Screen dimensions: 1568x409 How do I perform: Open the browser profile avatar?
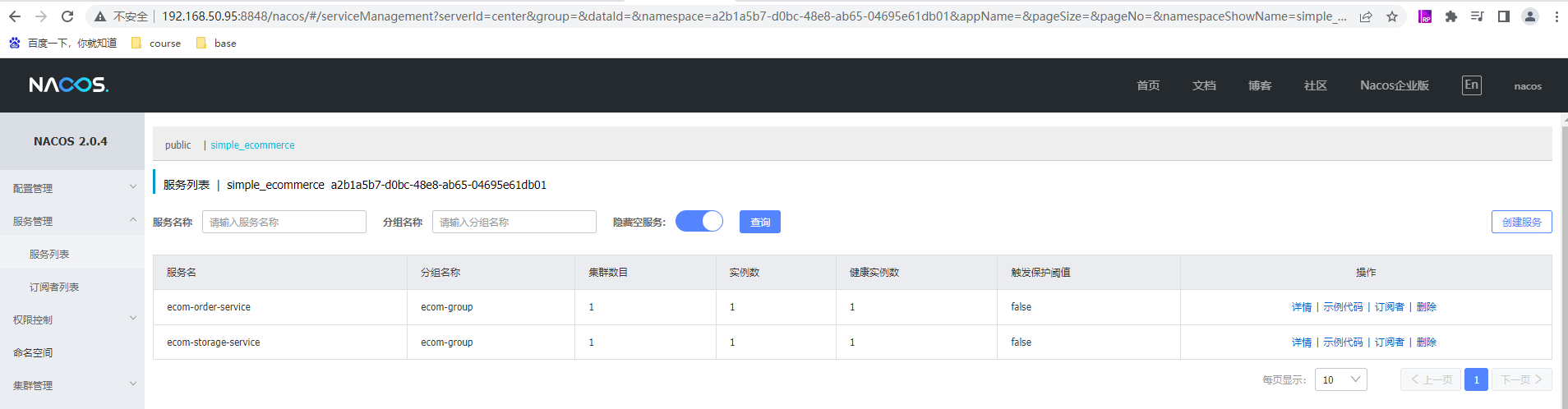(x=1530, y=16)
